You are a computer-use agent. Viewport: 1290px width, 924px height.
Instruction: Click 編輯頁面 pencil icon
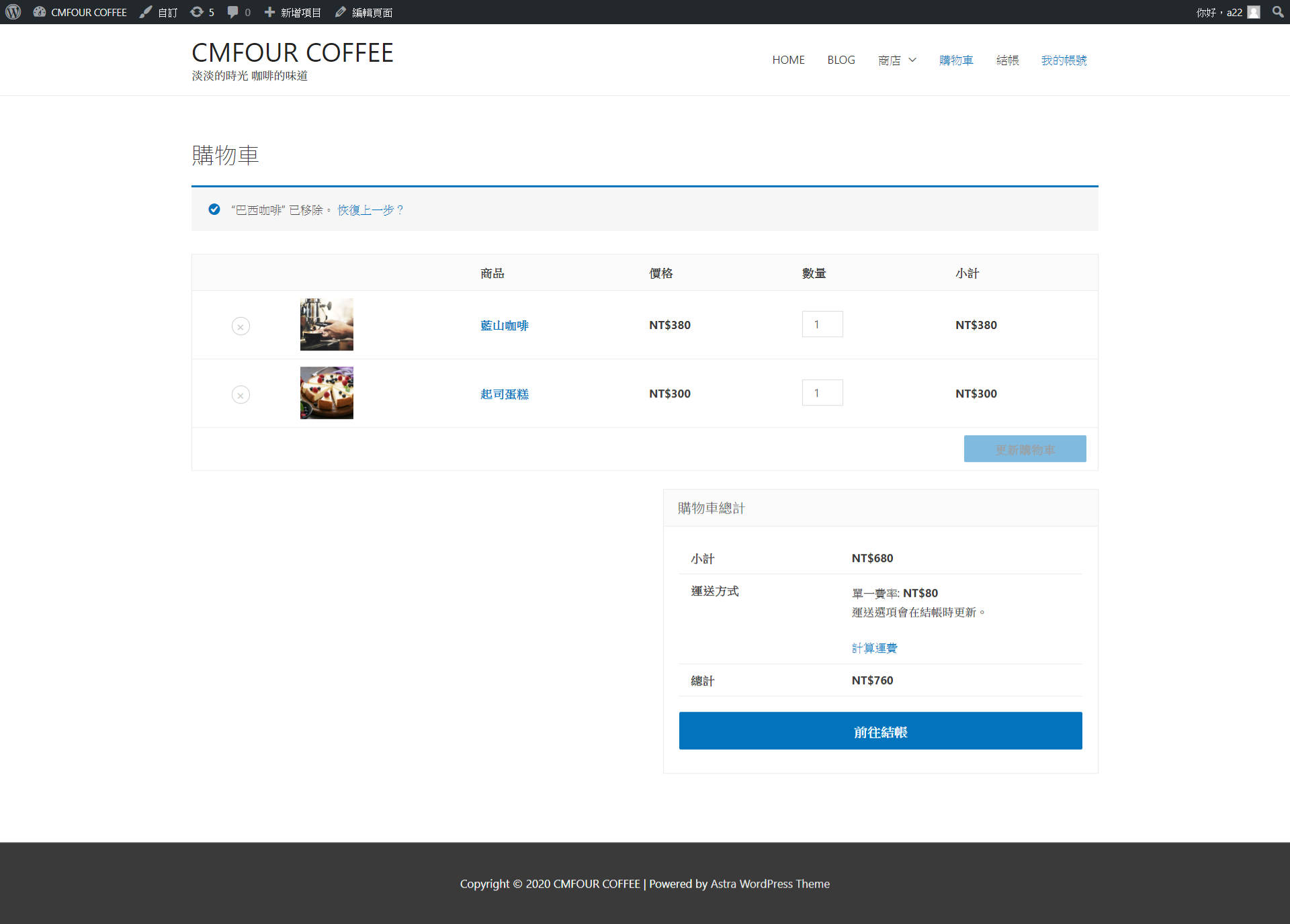pyautogui.click(x=341, y=12)
